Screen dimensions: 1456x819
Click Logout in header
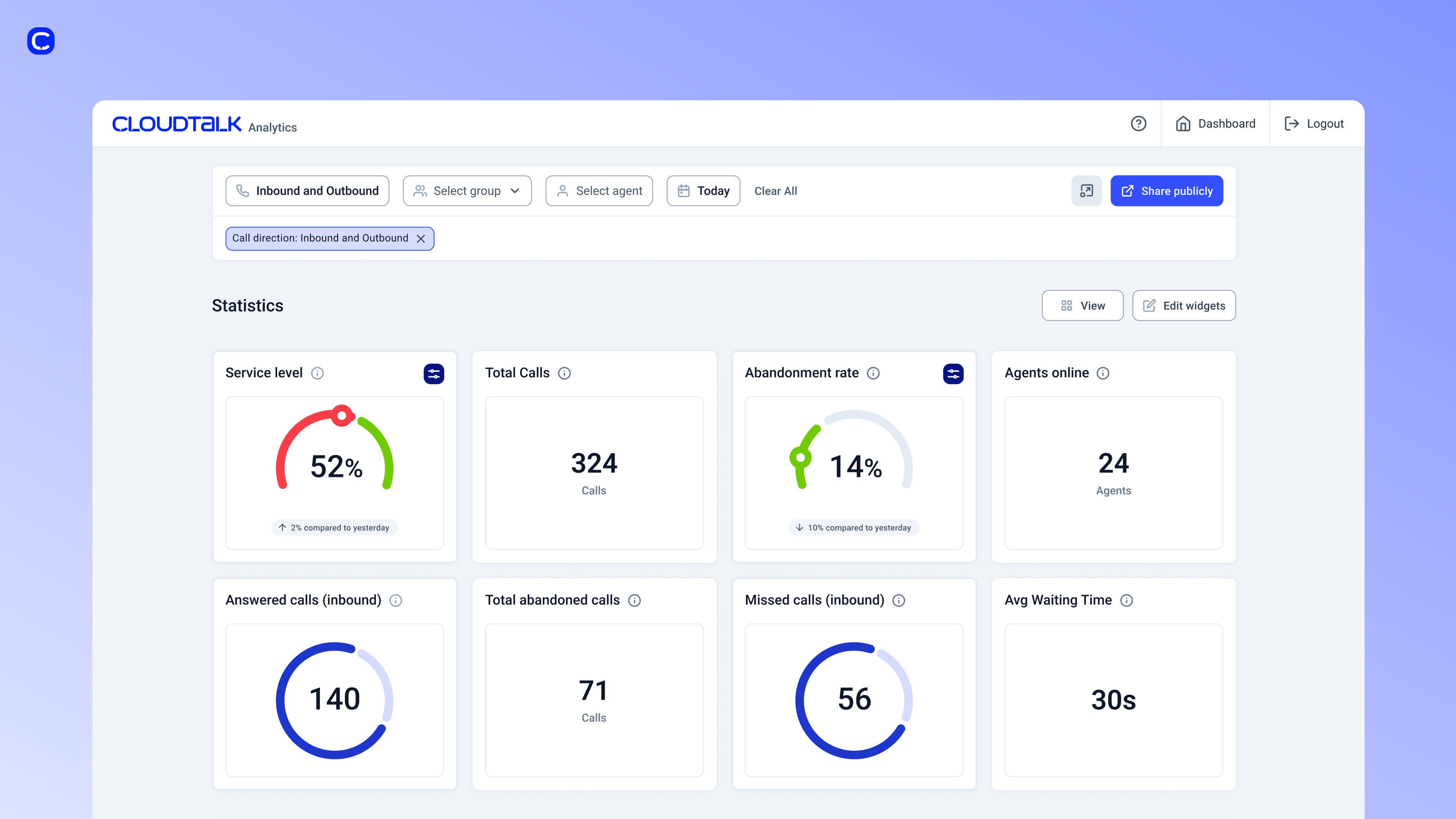click(x=1314, y=123)
